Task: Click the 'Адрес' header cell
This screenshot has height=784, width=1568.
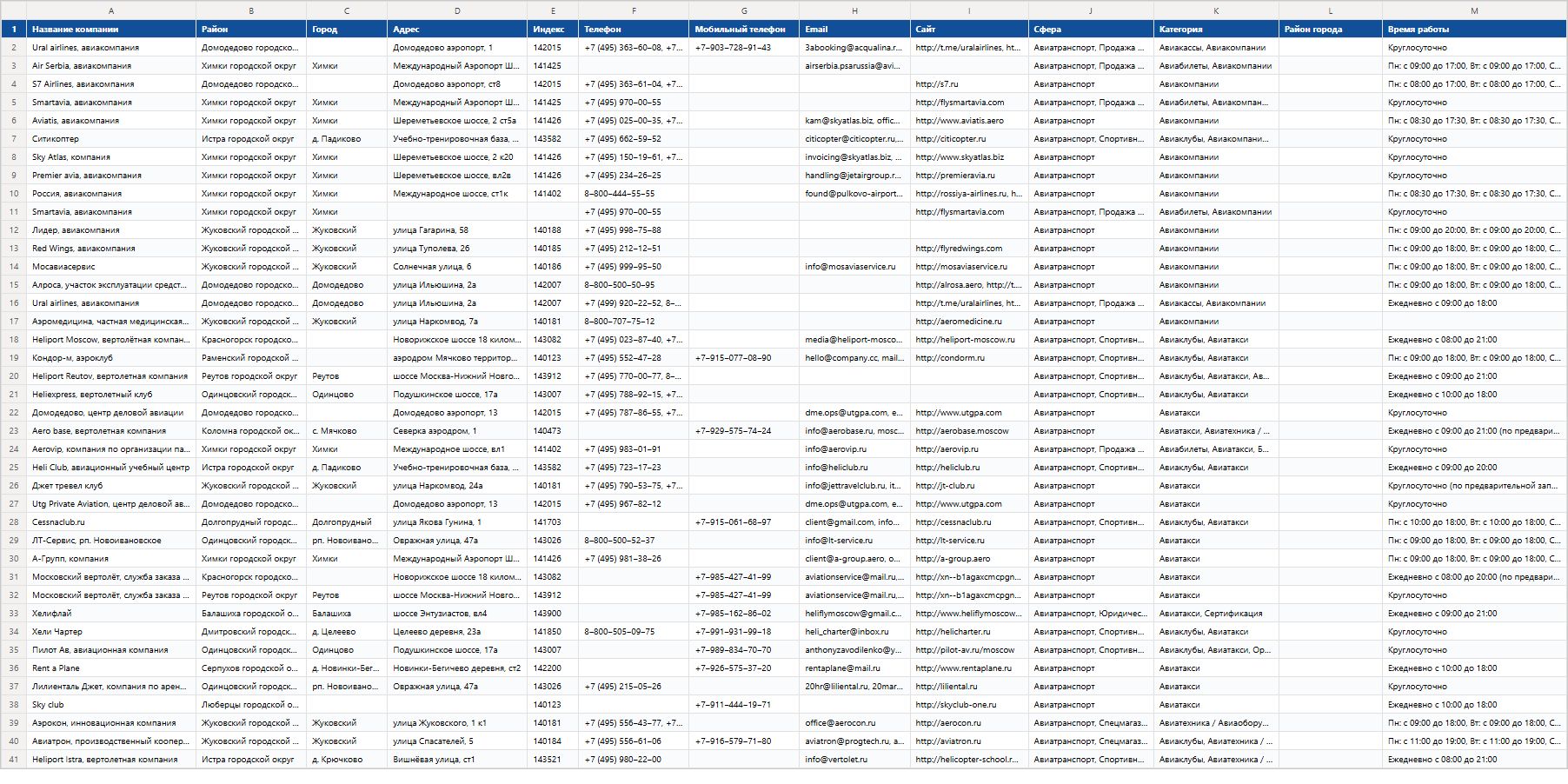Action: coord(457,29)
